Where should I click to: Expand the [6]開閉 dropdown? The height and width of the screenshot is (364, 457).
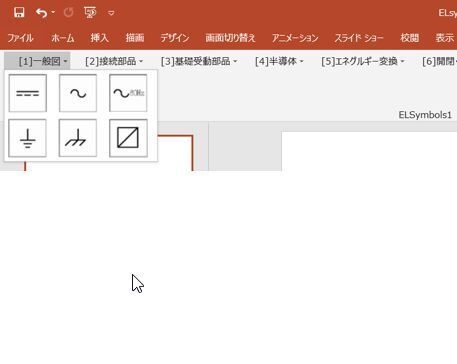[439, 61]
